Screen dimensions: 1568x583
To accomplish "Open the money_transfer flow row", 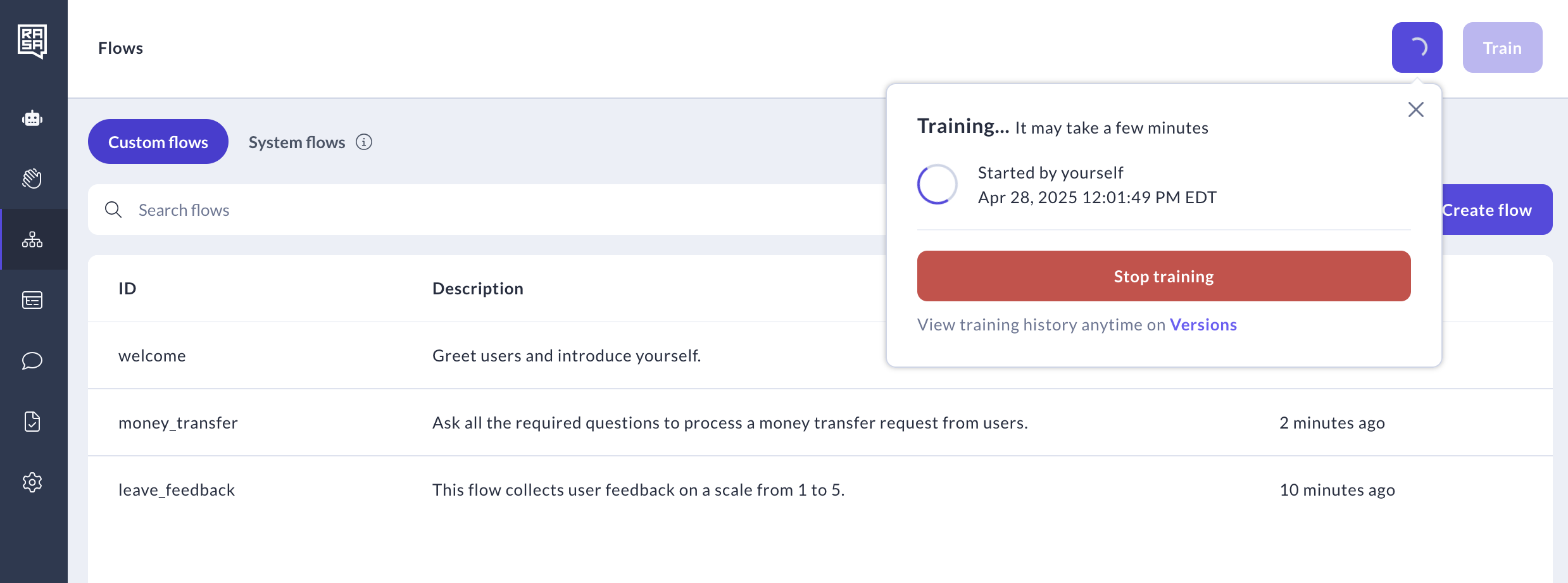I will tap(178, 423).
